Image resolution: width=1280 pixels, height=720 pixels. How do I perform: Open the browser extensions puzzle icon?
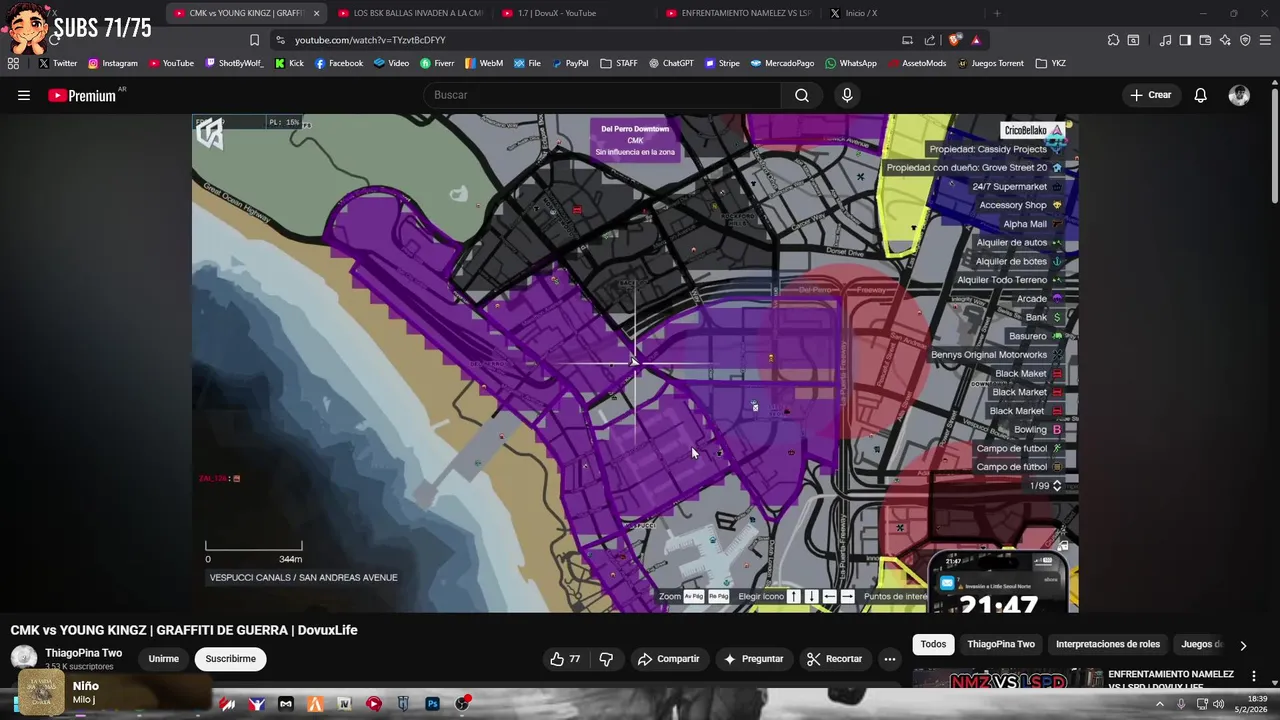(x=1113, y=40)
